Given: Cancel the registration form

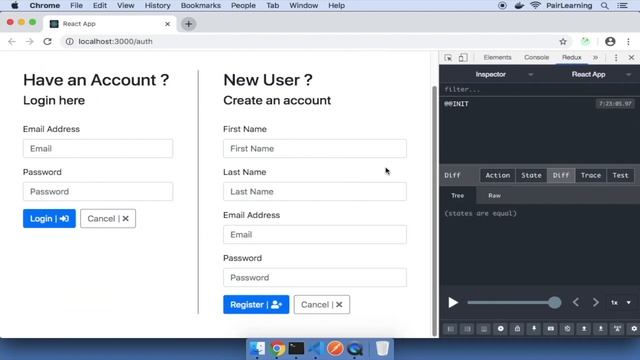Looking at the screenshot, I should 322,304.
